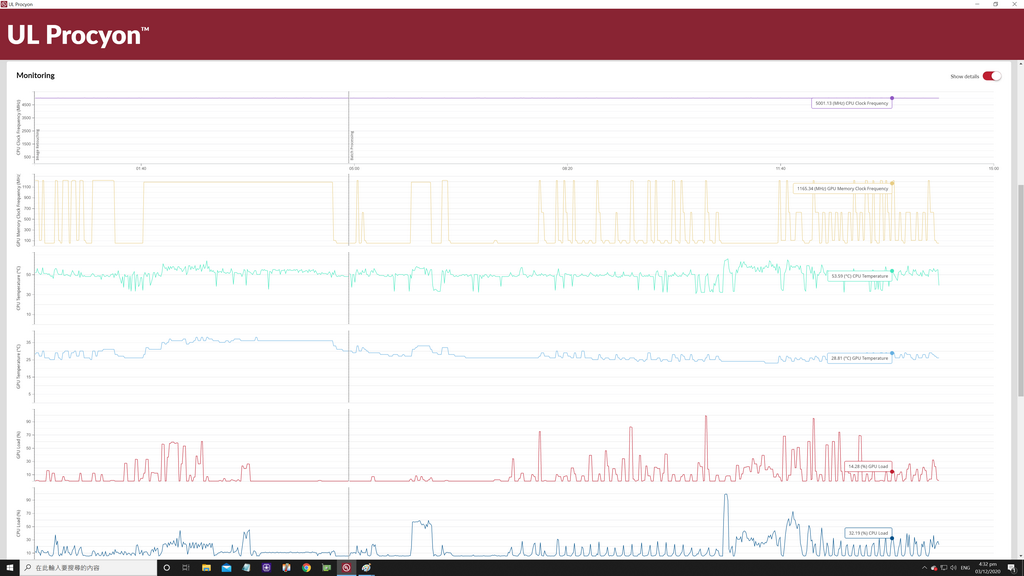Click the 11:40 time axis label
Screen dimensions: 1024x576
(780, 168)
